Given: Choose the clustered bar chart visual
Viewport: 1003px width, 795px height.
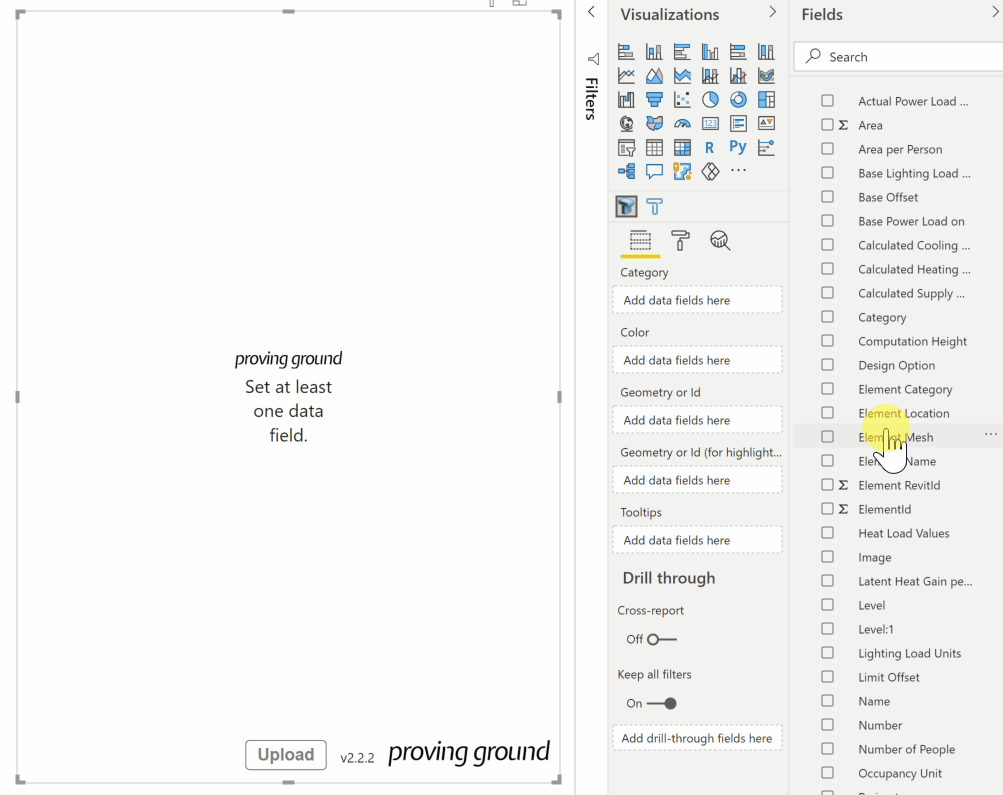Looking at the screenshot, I should click(682, 52).
